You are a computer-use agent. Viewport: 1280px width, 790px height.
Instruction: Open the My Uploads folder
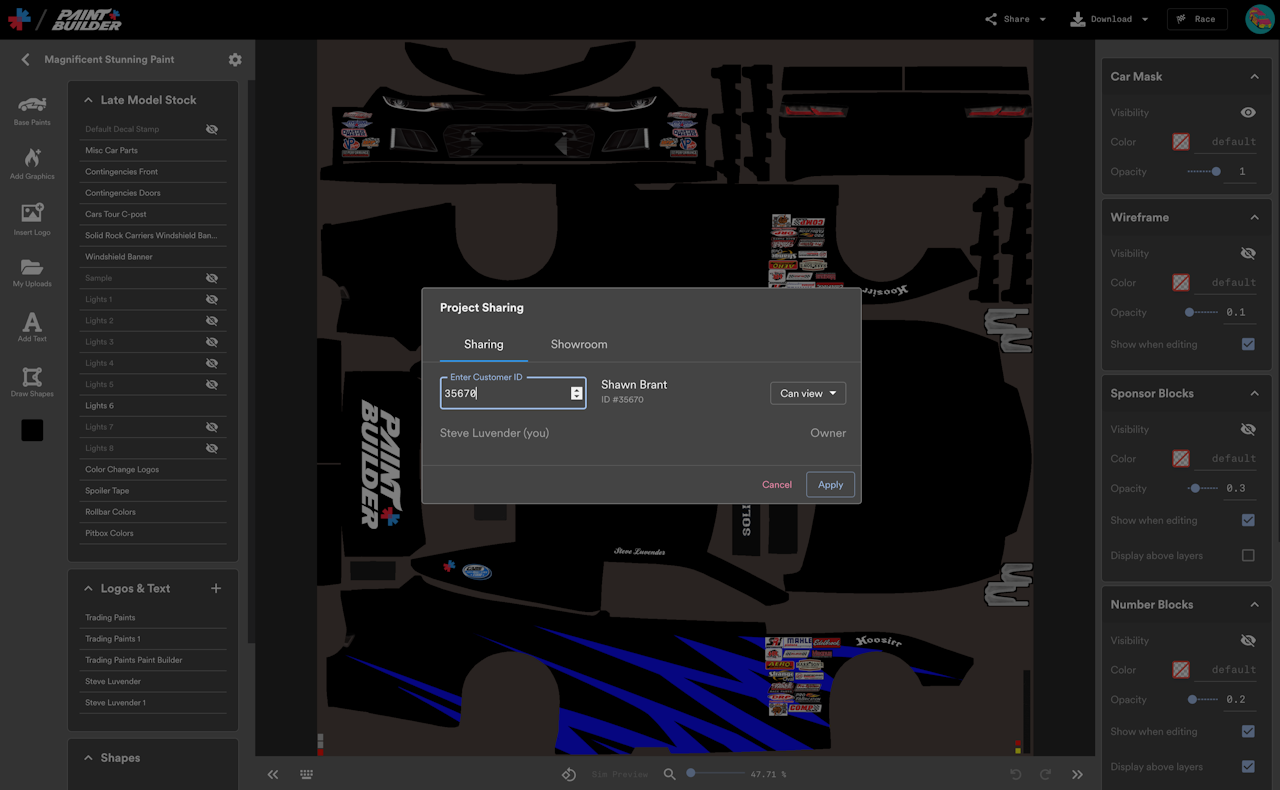(32, 272)
